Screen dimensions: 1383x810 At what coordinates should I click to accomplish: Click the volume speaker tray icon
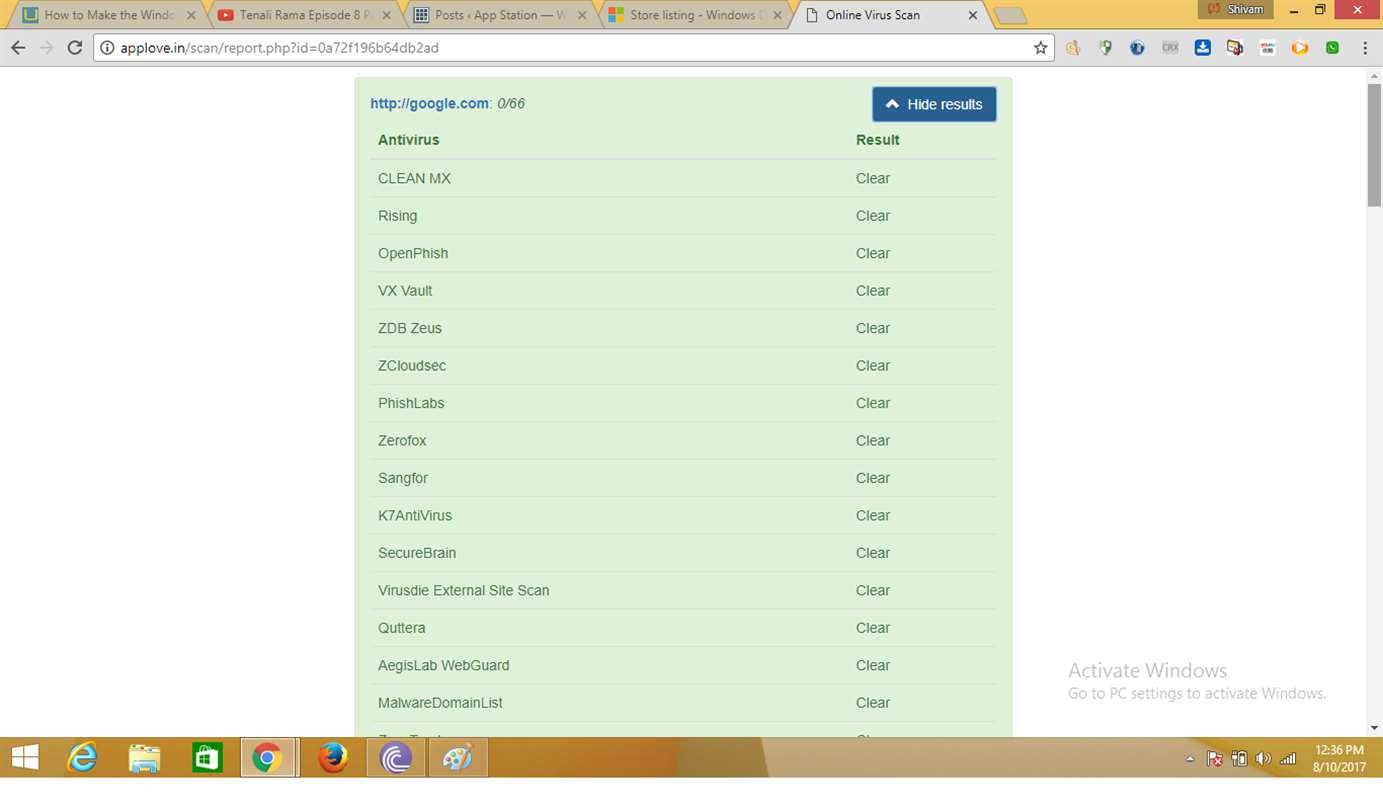pyautogui.click(x=1263, y=759)
